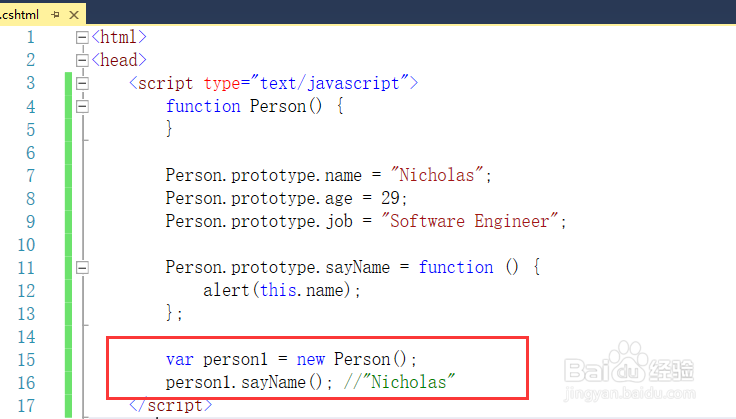Click the value 29 on line 8
This screenshot has width=736, height=419.
pos(390,198)
